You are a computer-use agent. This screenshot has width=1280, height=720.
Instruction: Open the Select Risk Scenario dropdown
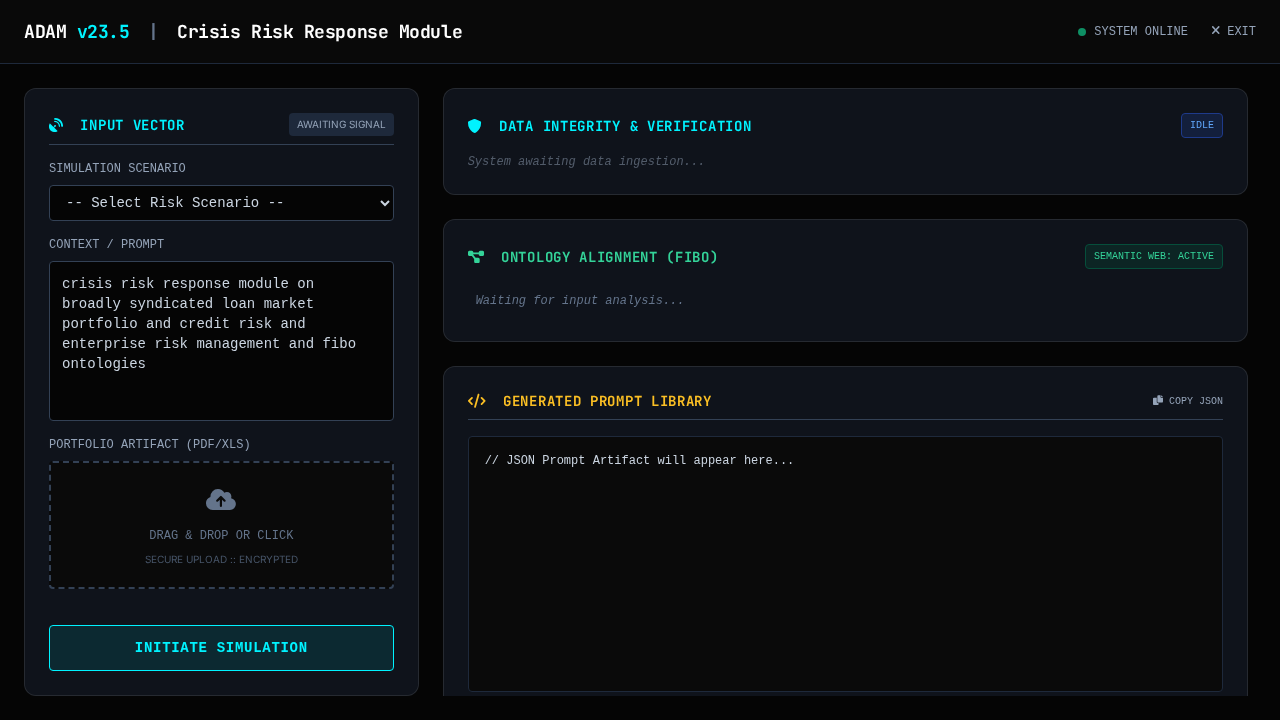(221, 203)
